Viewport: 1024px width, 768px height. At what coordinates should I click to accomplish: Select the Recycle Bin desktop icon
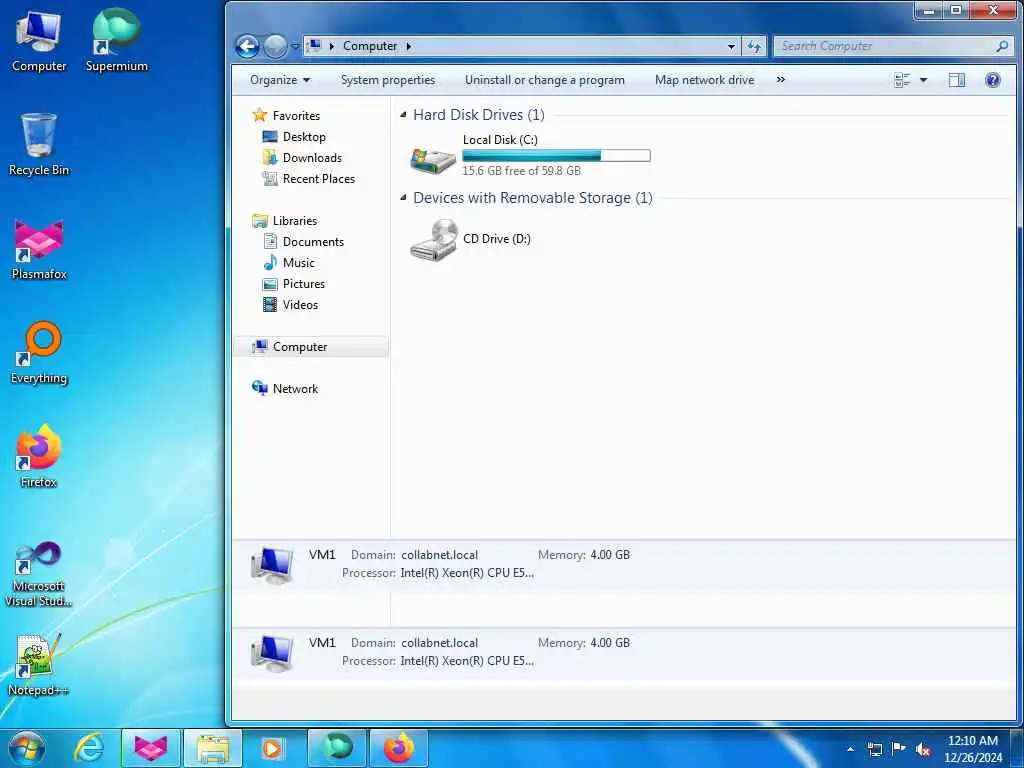39,144
